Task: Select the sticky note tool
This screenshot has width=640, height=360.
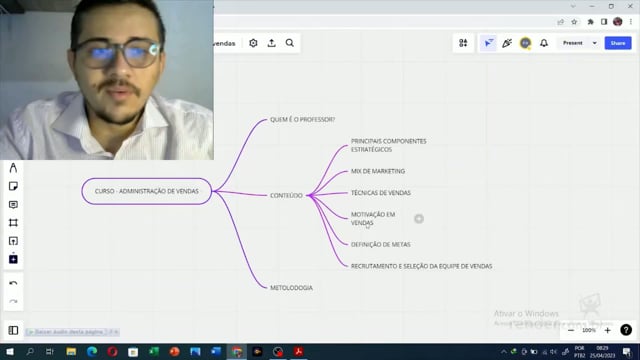Action: point(13,186)
